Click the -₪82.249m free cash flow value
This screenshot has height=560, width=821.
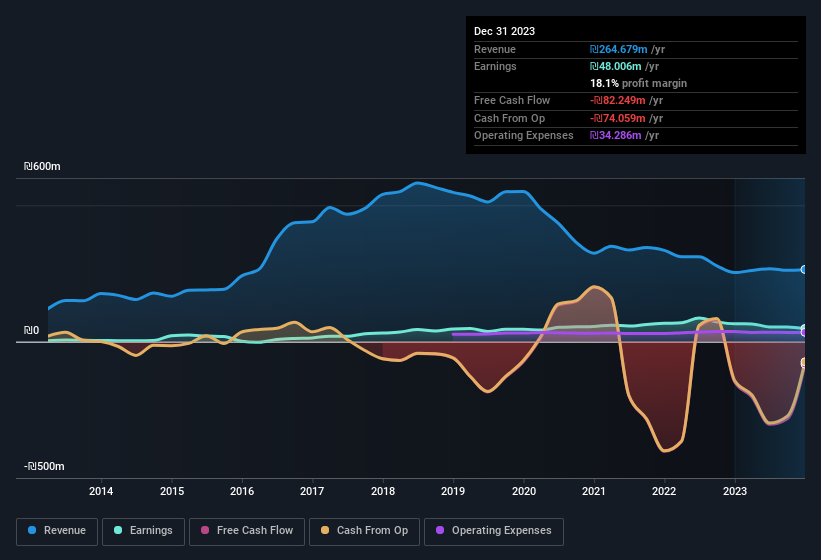617,100
